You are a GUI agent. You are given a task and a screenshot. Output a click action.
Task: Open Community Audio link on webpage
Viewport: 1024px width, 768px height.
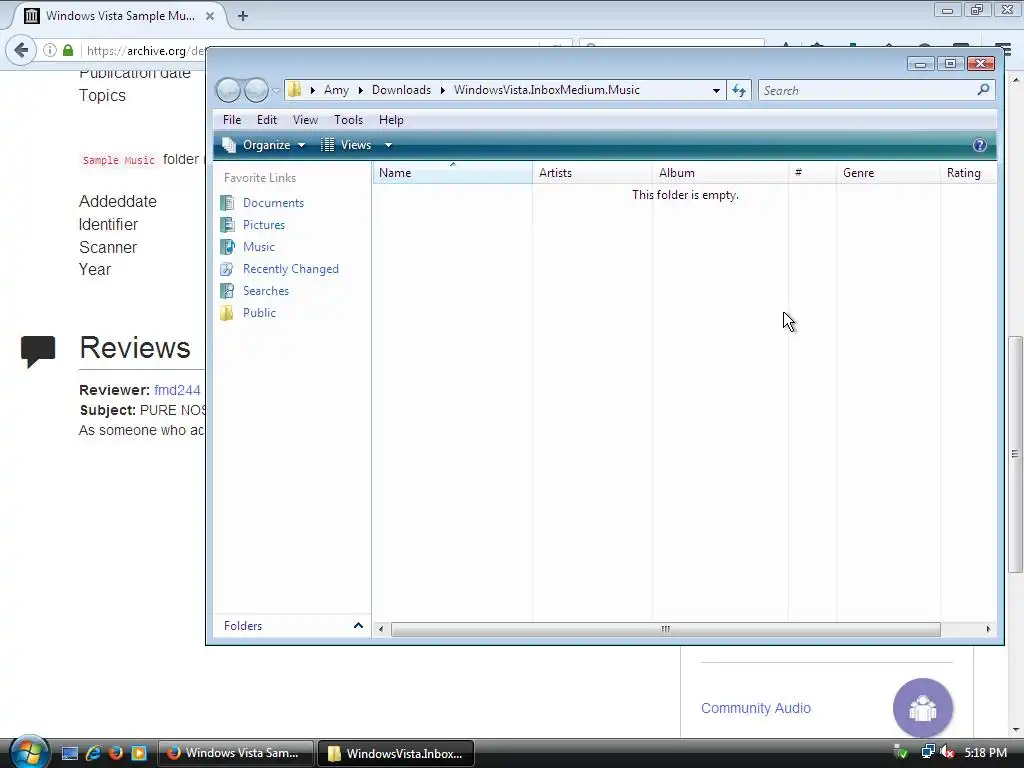756,708
